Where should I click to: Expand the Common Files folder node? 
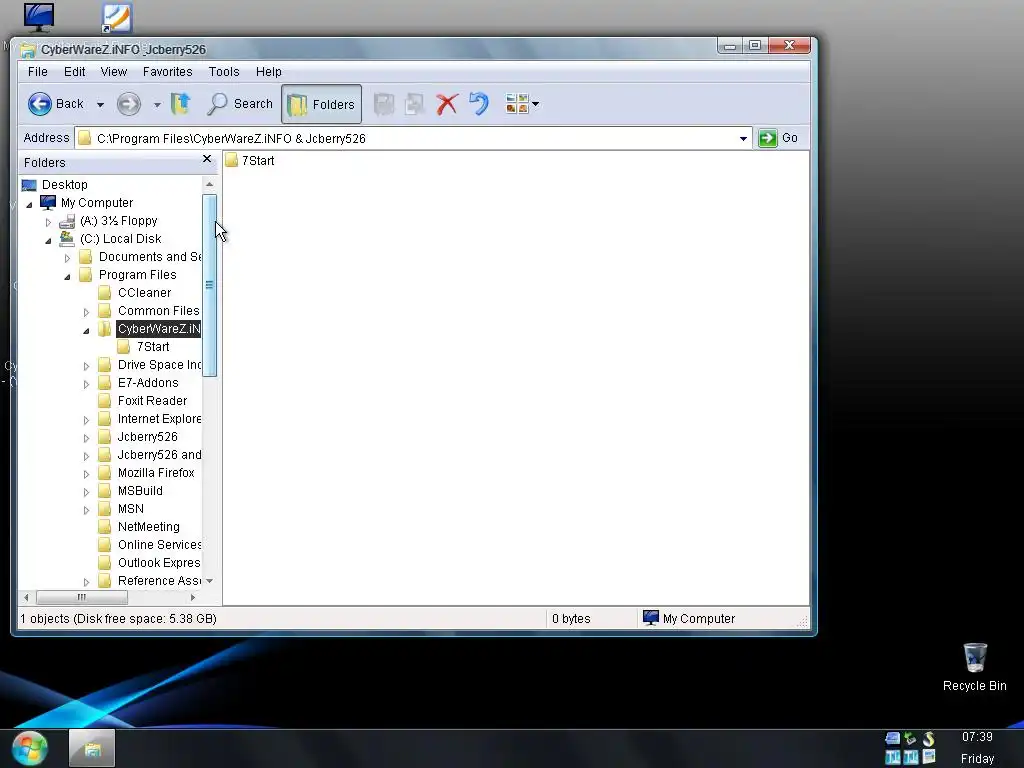click(x=86, y=312)
